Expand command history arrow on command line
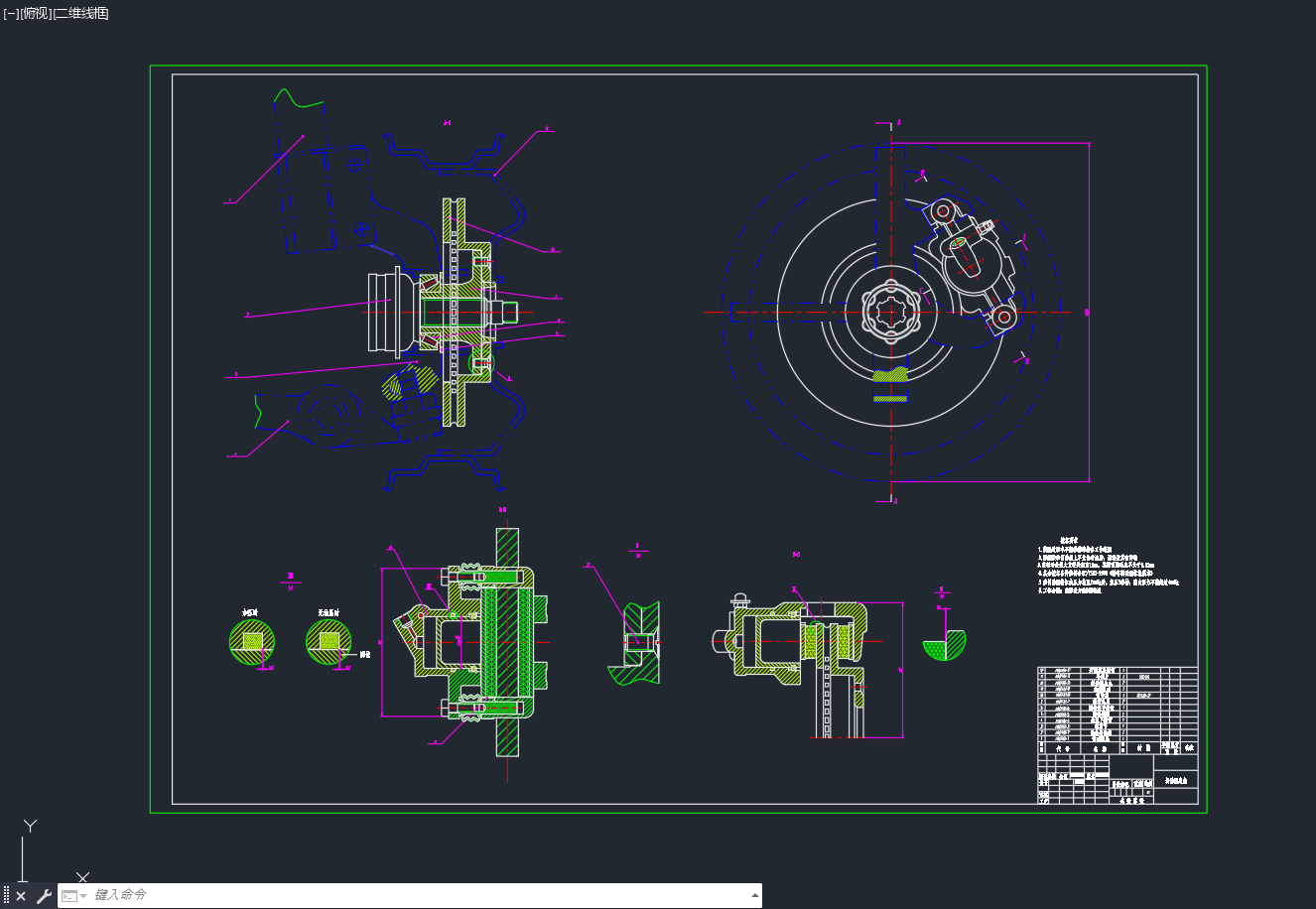Screen dimensions: 1316x909 [754, 896]
